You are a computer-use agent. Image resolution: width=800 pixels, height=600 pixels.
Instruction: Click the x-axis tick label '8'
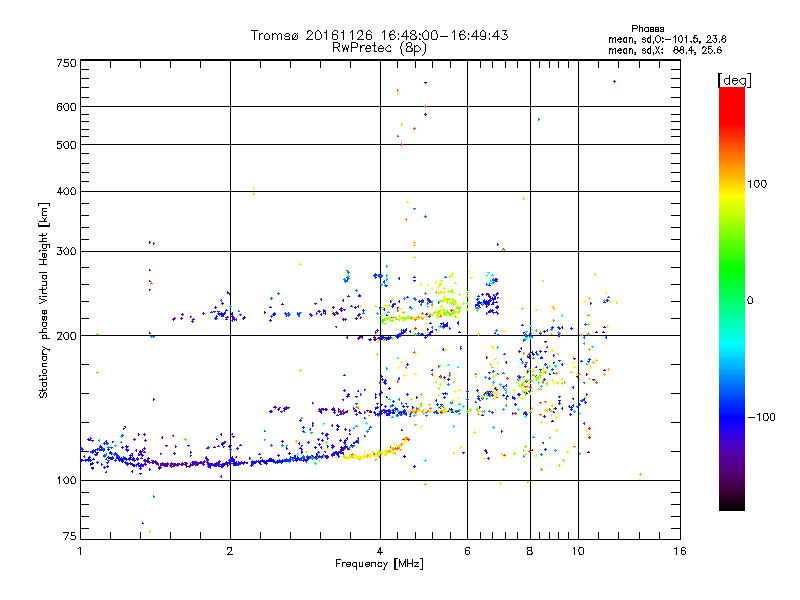click(530, 551)
